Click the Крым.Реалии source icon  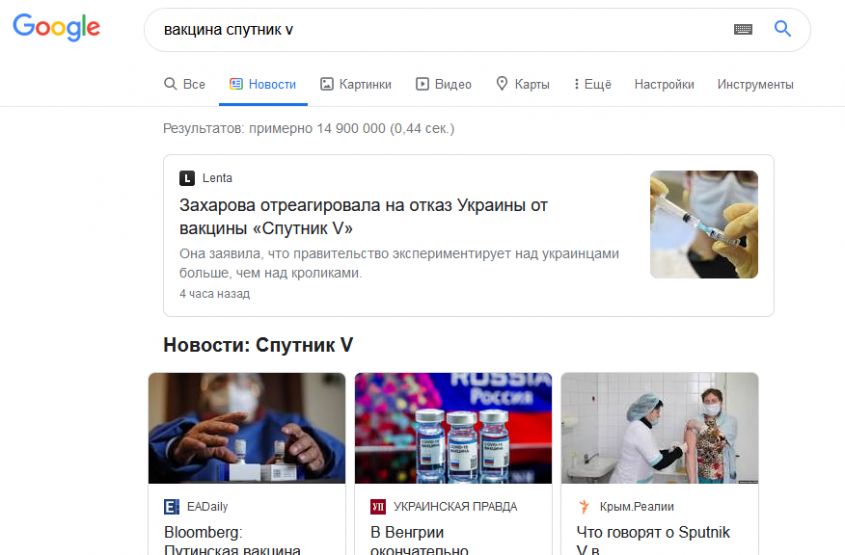coord(584,507)
